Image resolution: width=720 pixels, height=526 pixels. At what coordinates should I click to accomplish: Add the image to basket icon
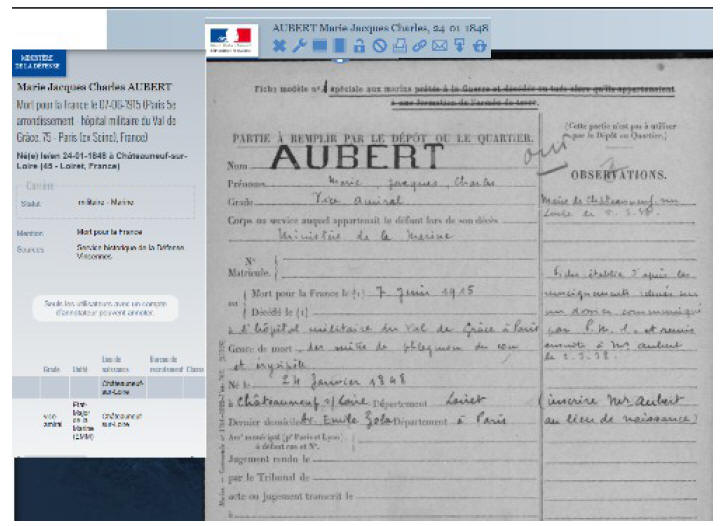479,46
